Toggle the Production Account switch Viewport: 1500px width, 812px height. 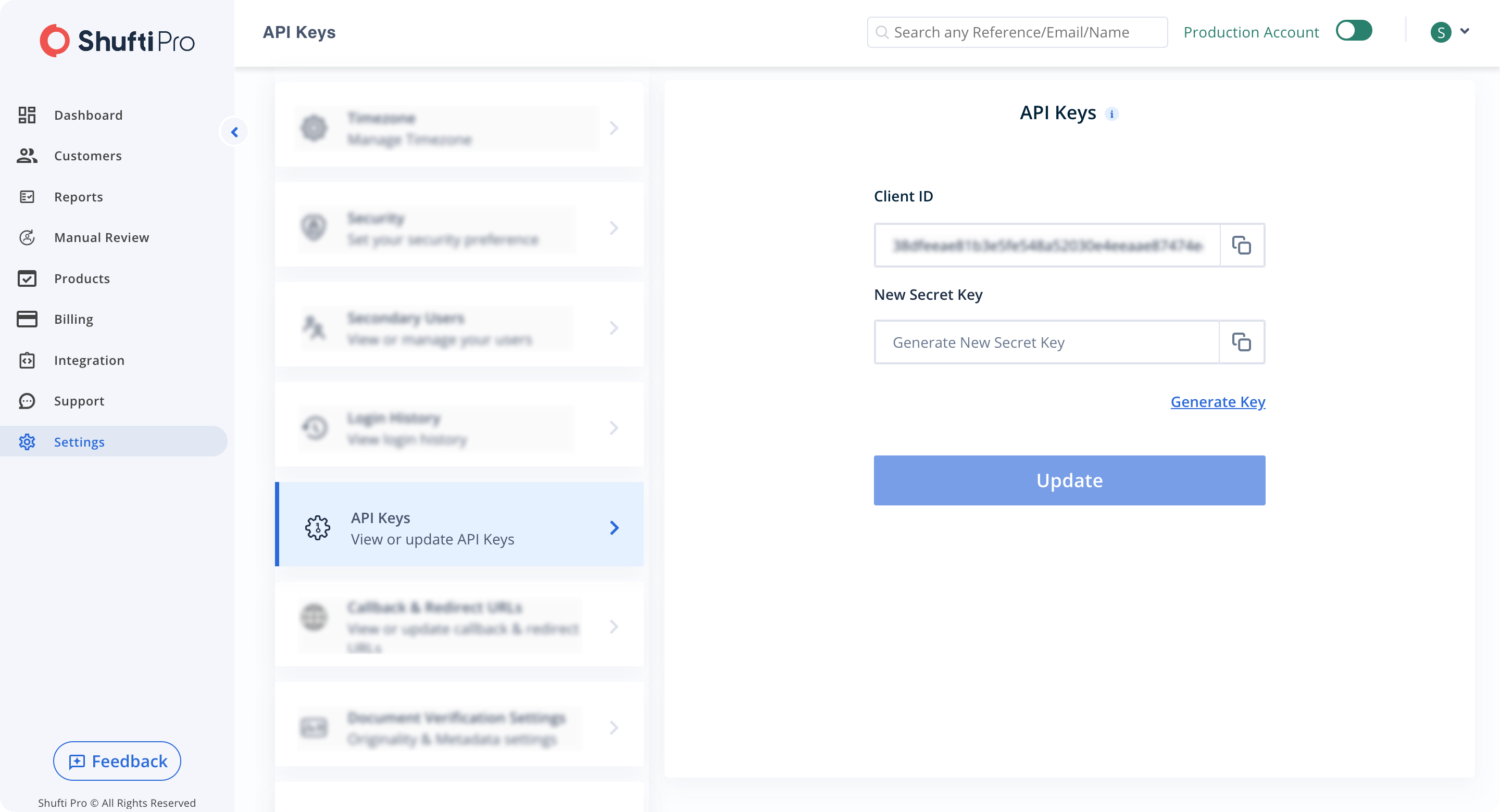point(1353,31)
